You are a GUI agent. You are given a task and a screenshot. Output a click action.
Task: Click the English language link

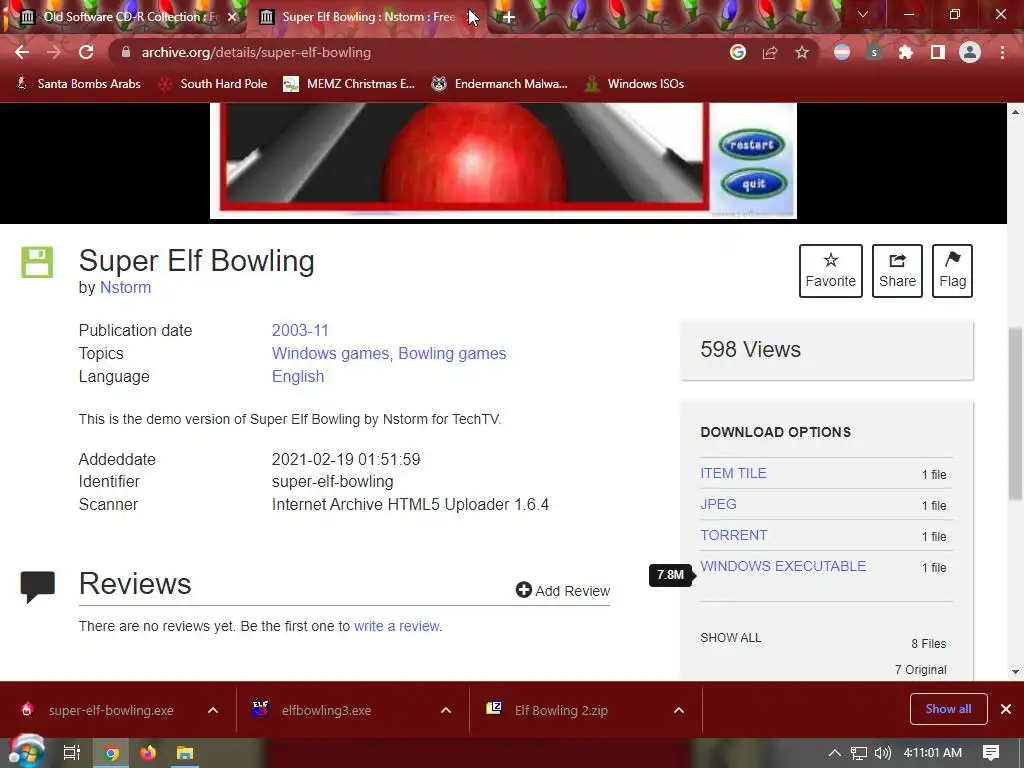298,376
